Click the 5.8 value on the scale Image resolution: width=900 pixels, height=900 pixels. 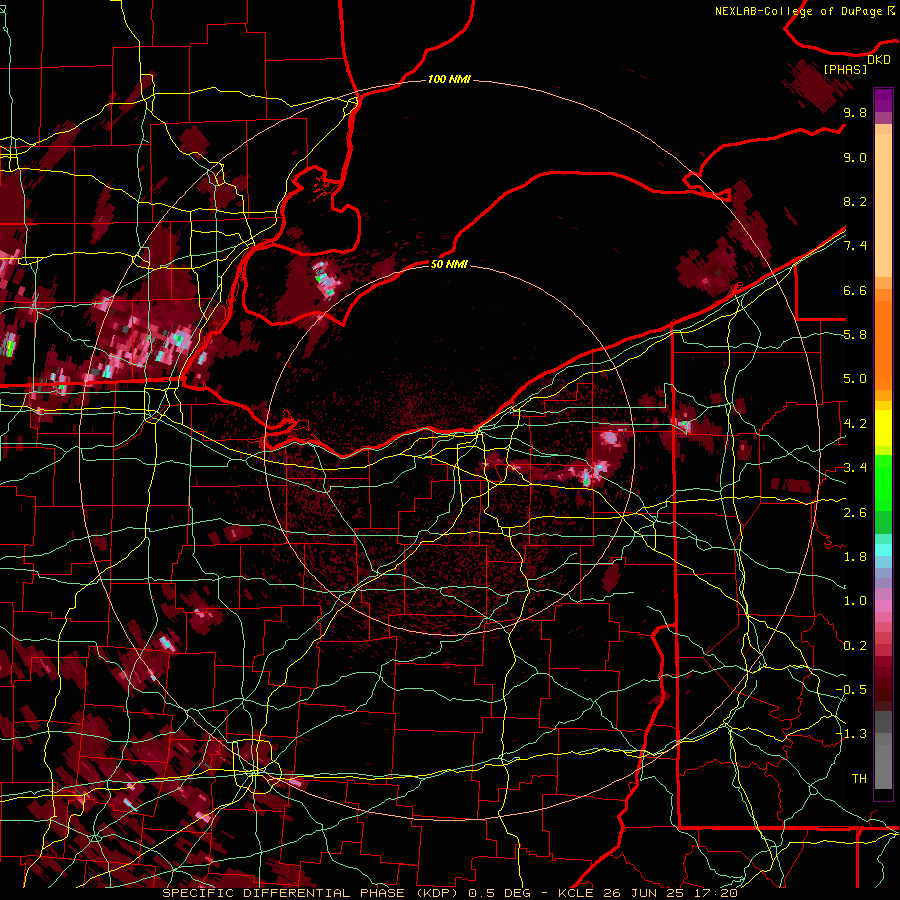coord(855,335)
